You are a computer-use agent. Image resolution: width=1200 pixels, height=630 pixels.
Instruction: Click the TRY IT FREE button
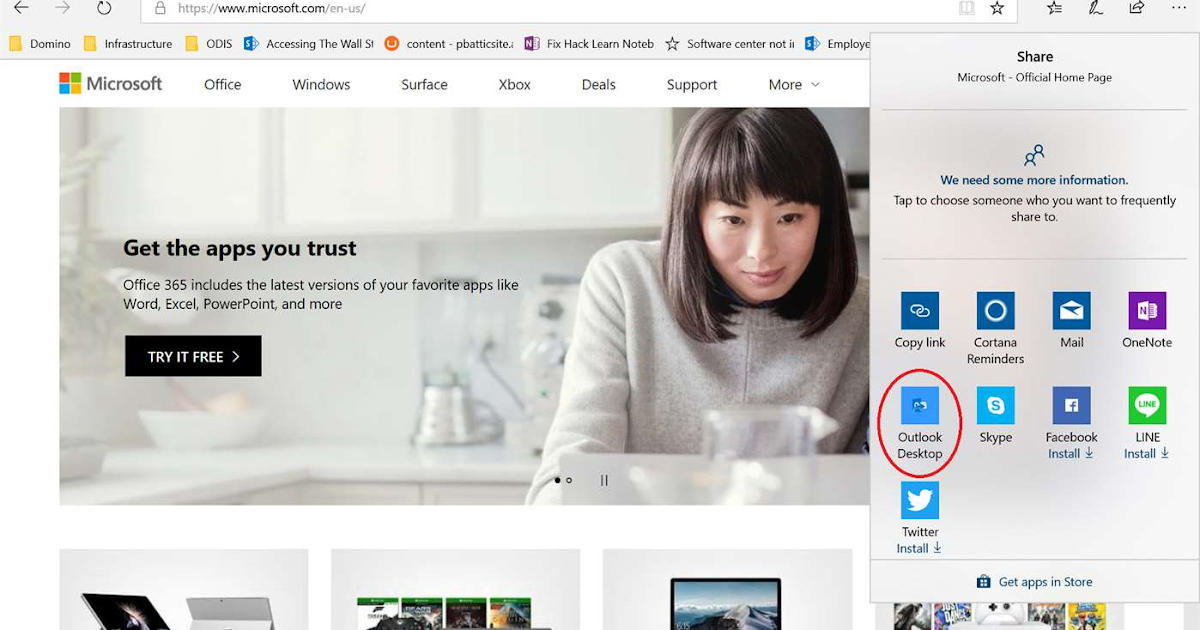[x=193, y=356]
